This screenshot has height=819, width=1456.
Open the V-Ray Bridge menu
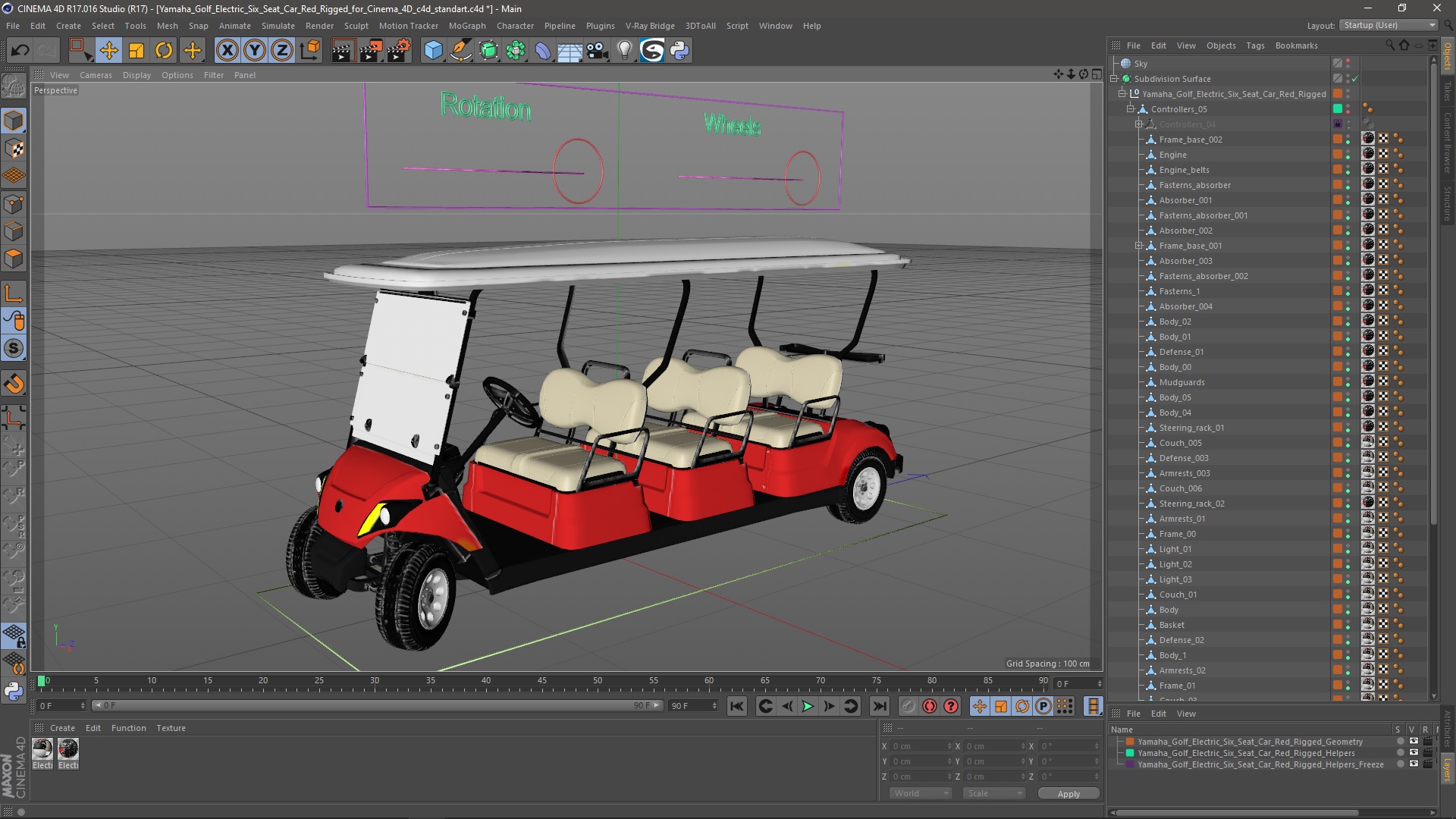[650, 26]
